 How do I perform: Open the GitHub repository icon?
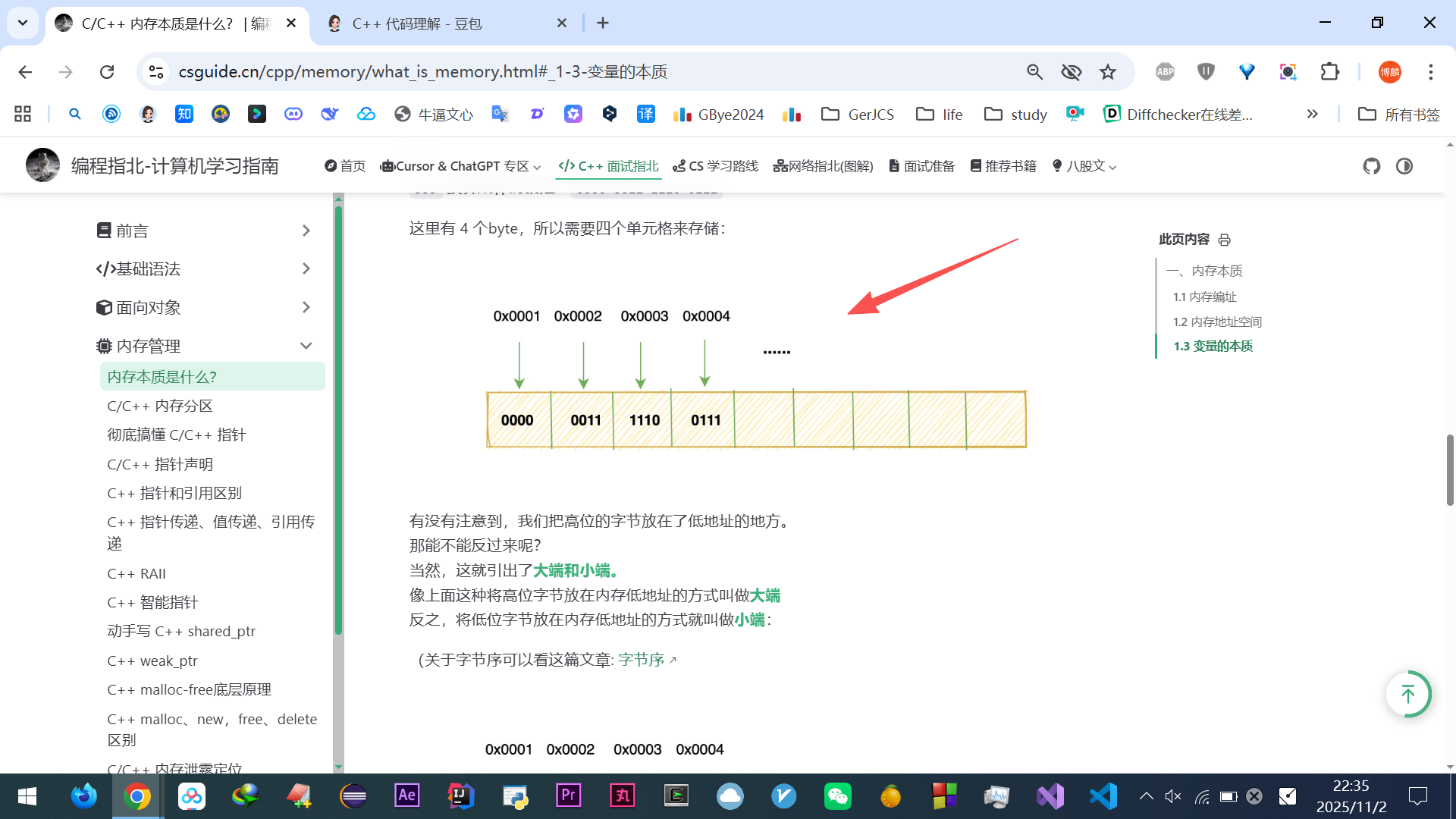click(1371, 166)
